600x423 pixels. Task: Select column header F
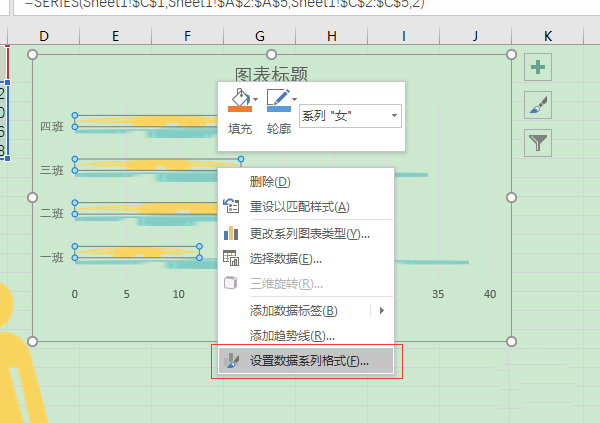(188, 36)
